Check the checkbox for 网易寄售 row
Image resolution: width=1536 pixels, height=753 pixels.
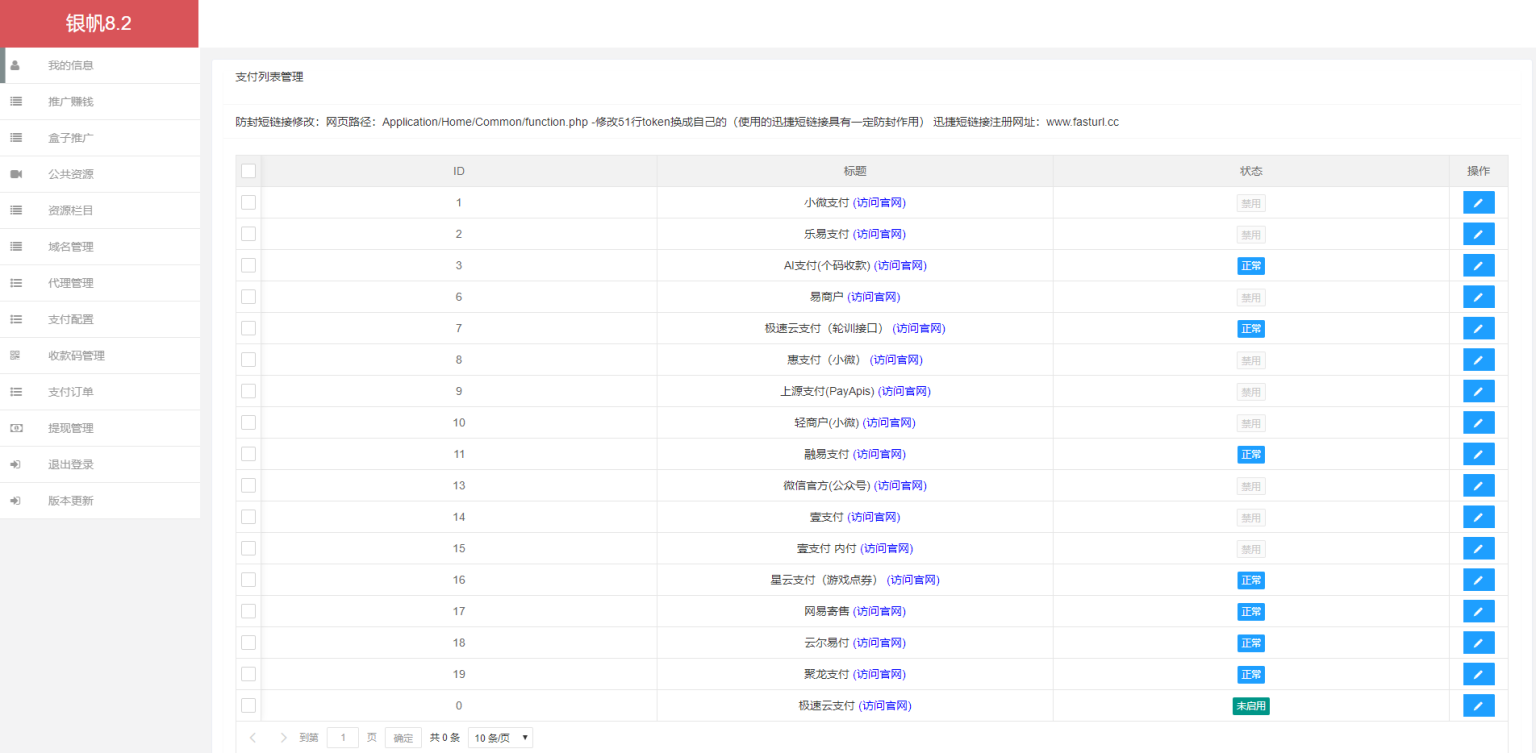pyautogui.click(x=248, y=610)
